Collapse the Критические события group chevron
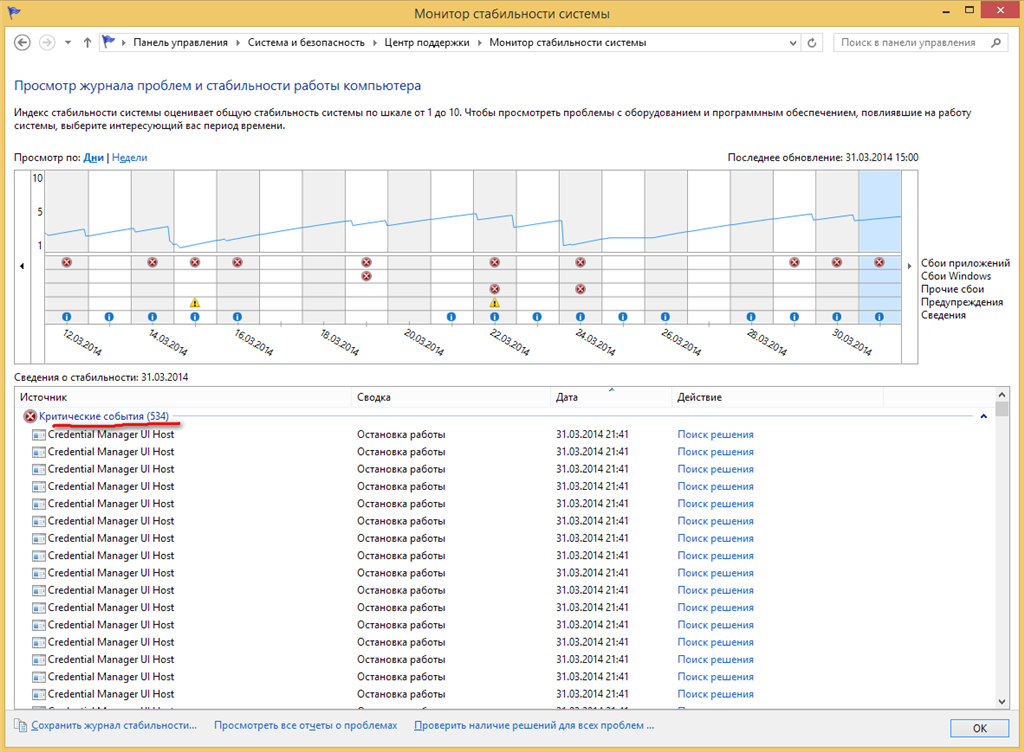The height and width of the screenshot is (752, 1024). click(x=984, y=416)
